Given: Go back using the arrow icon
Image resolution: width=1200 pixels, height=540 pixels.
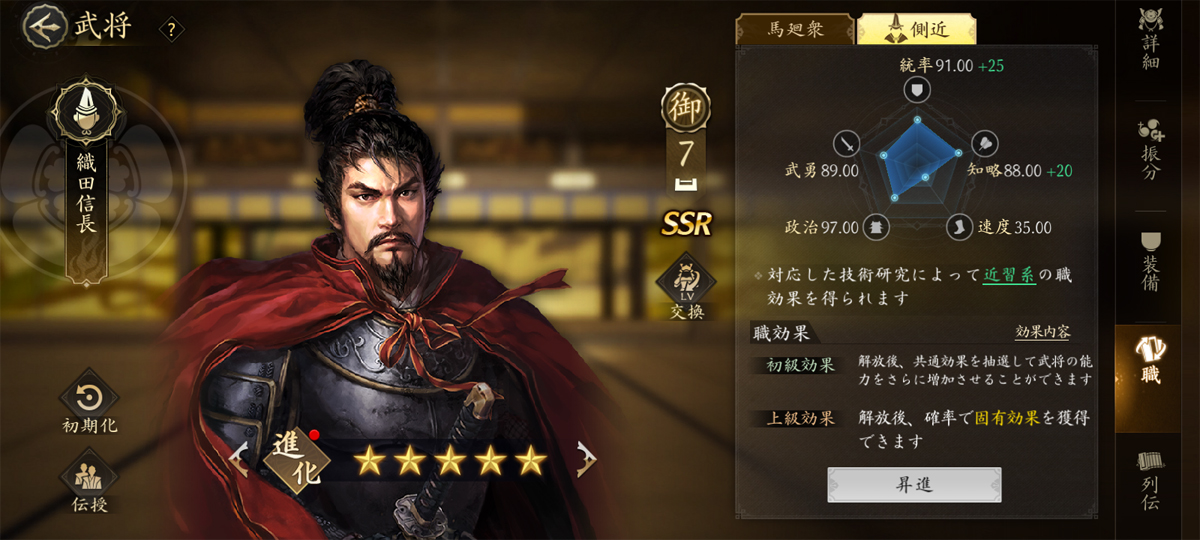Looking at the screenshot, I should coord(42,26).
